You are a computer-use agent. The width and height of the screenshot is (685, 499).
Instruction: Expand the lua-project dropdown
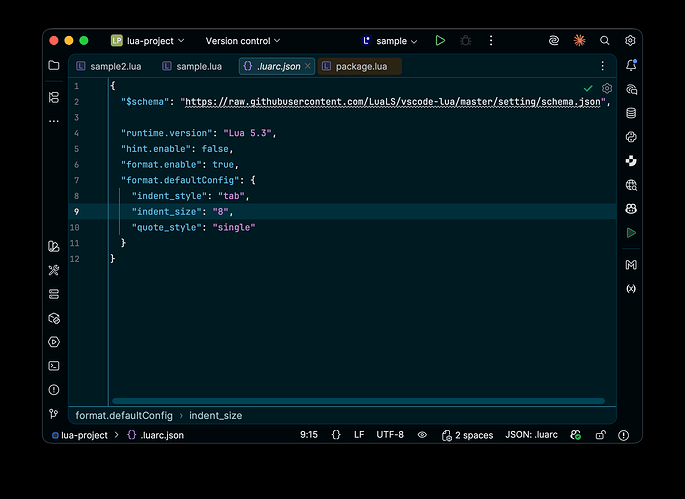149,41
